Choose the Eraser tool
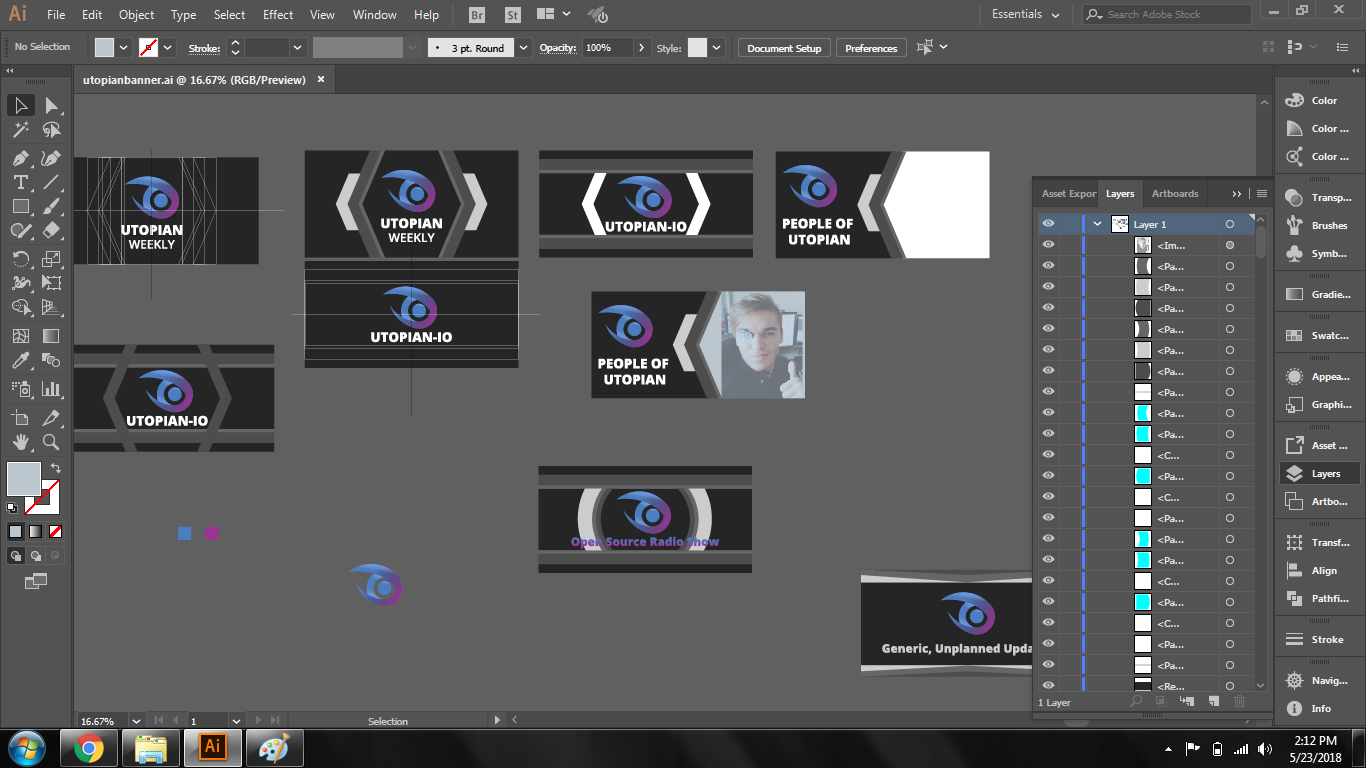Image resolution: width=1366 pixels, height=768 pixels. 51,230
